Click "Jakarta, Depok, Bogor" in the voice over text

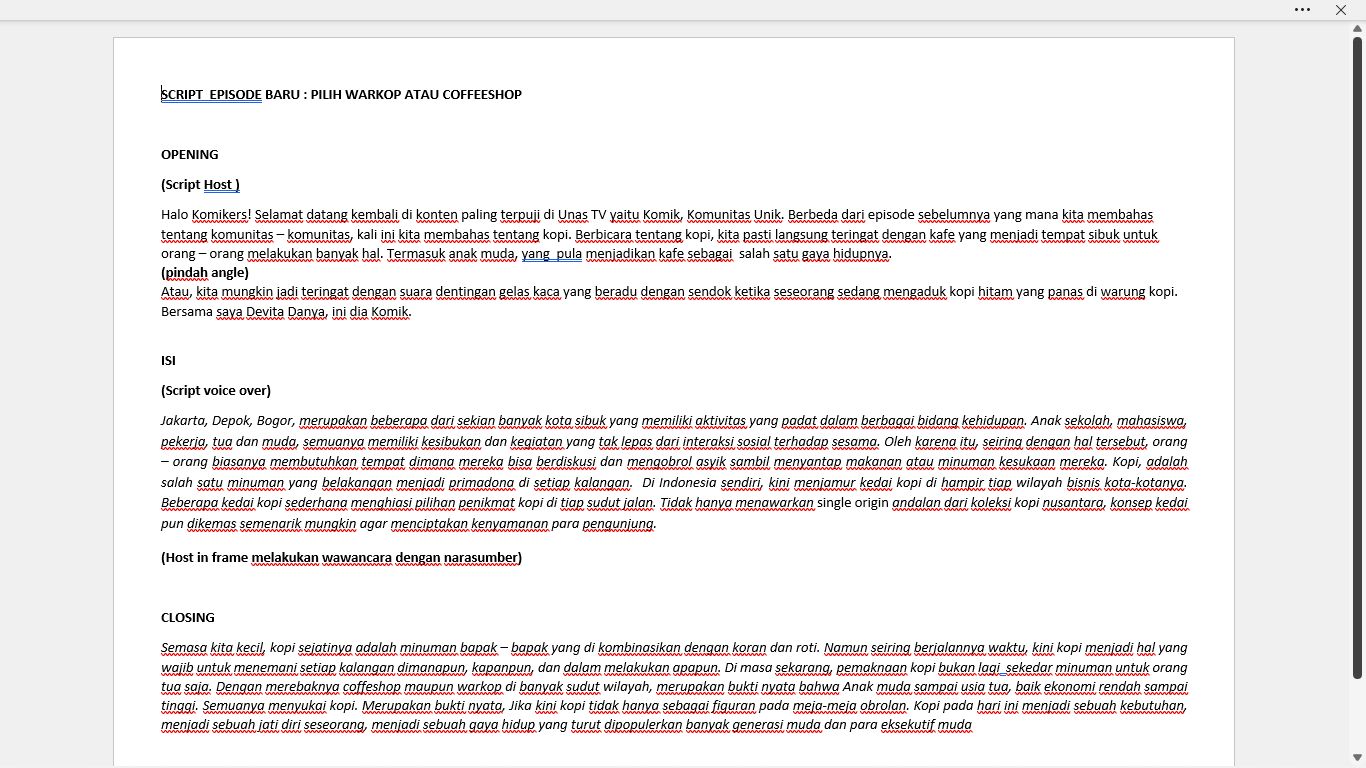coord(227,421)
